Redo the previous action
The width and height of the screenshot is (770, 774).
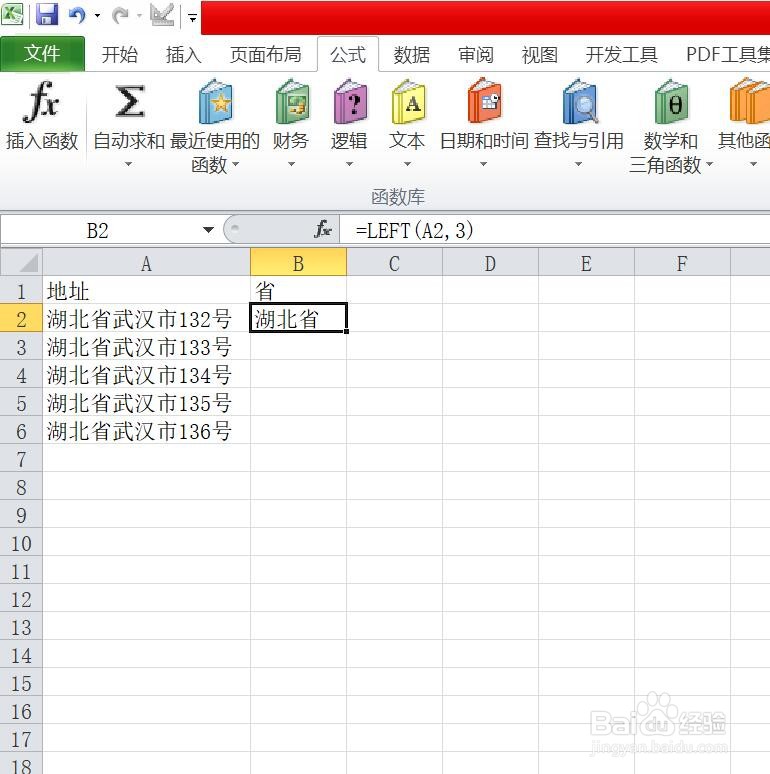point(120,15)
